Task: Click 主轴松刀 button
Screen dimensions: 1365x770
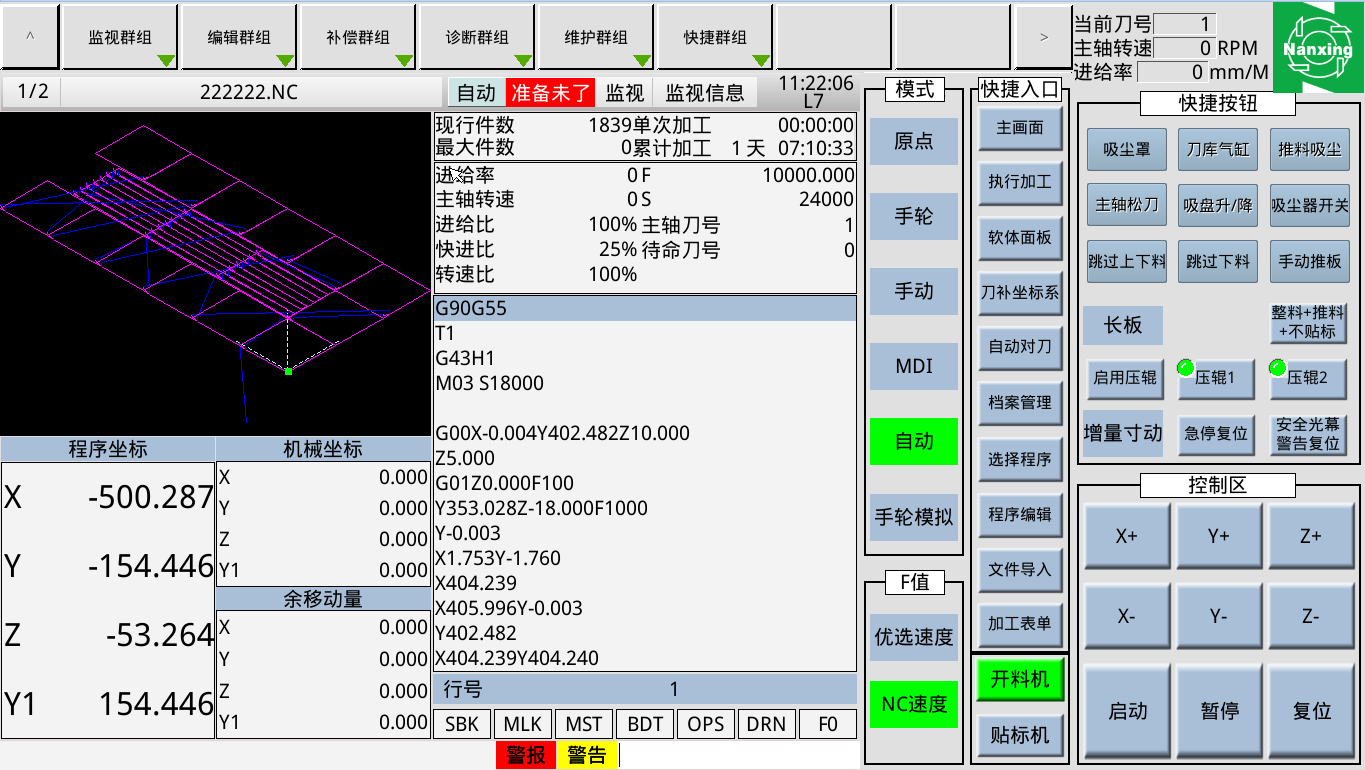Action: point(1127,205)
